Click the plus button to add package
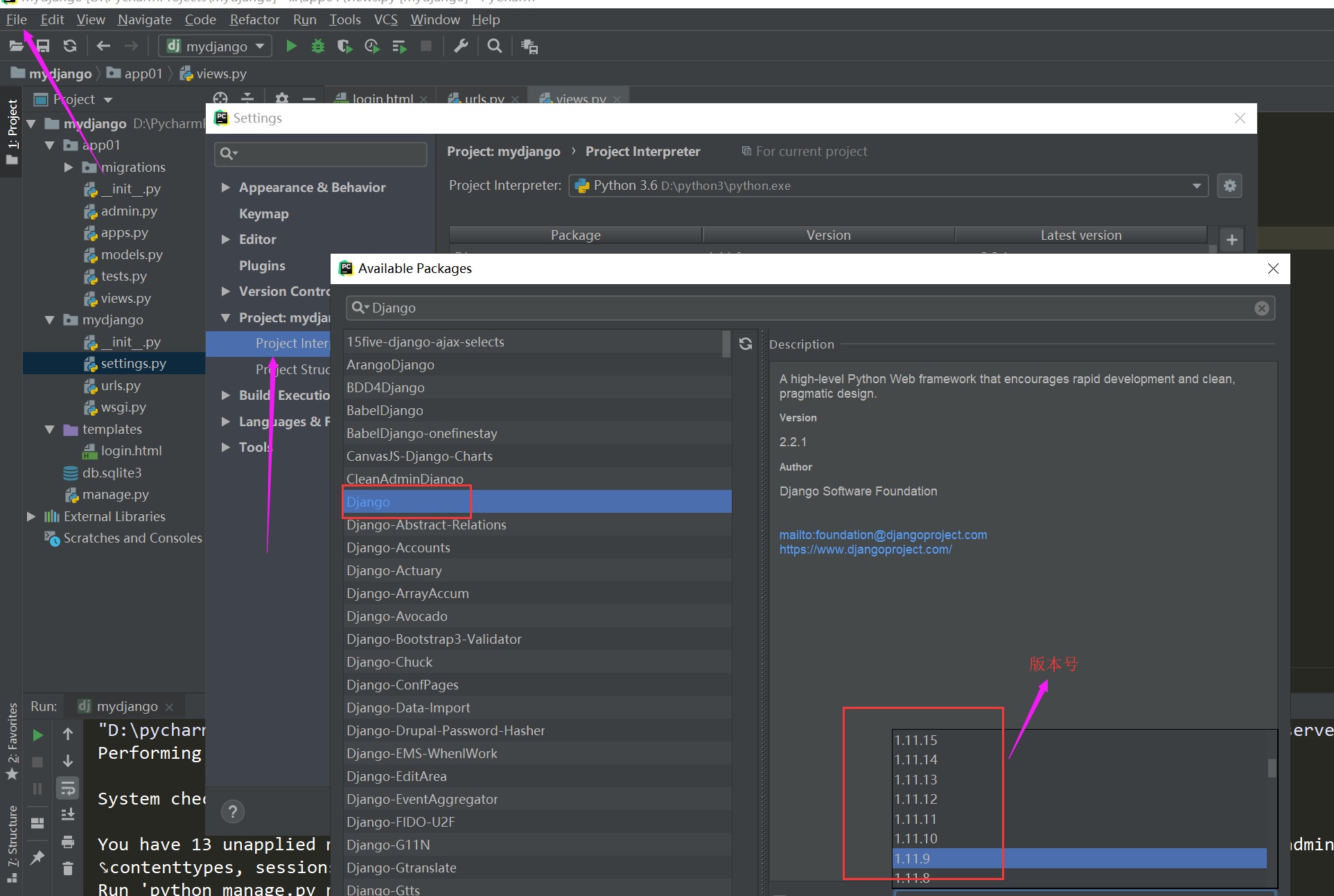The image size is (1334, 896). (x=1232, y=240)
